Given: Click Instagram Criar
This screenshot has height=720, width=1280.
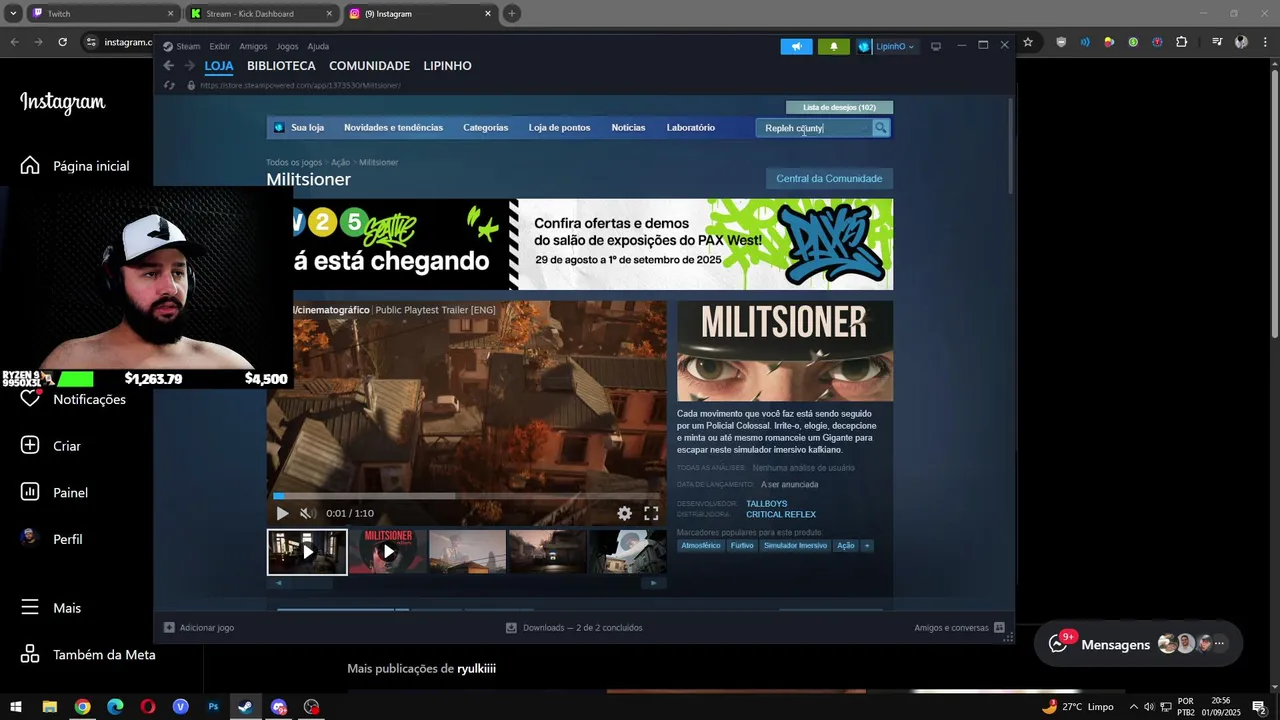Looking at the screenshot, I should coord(51,446).
